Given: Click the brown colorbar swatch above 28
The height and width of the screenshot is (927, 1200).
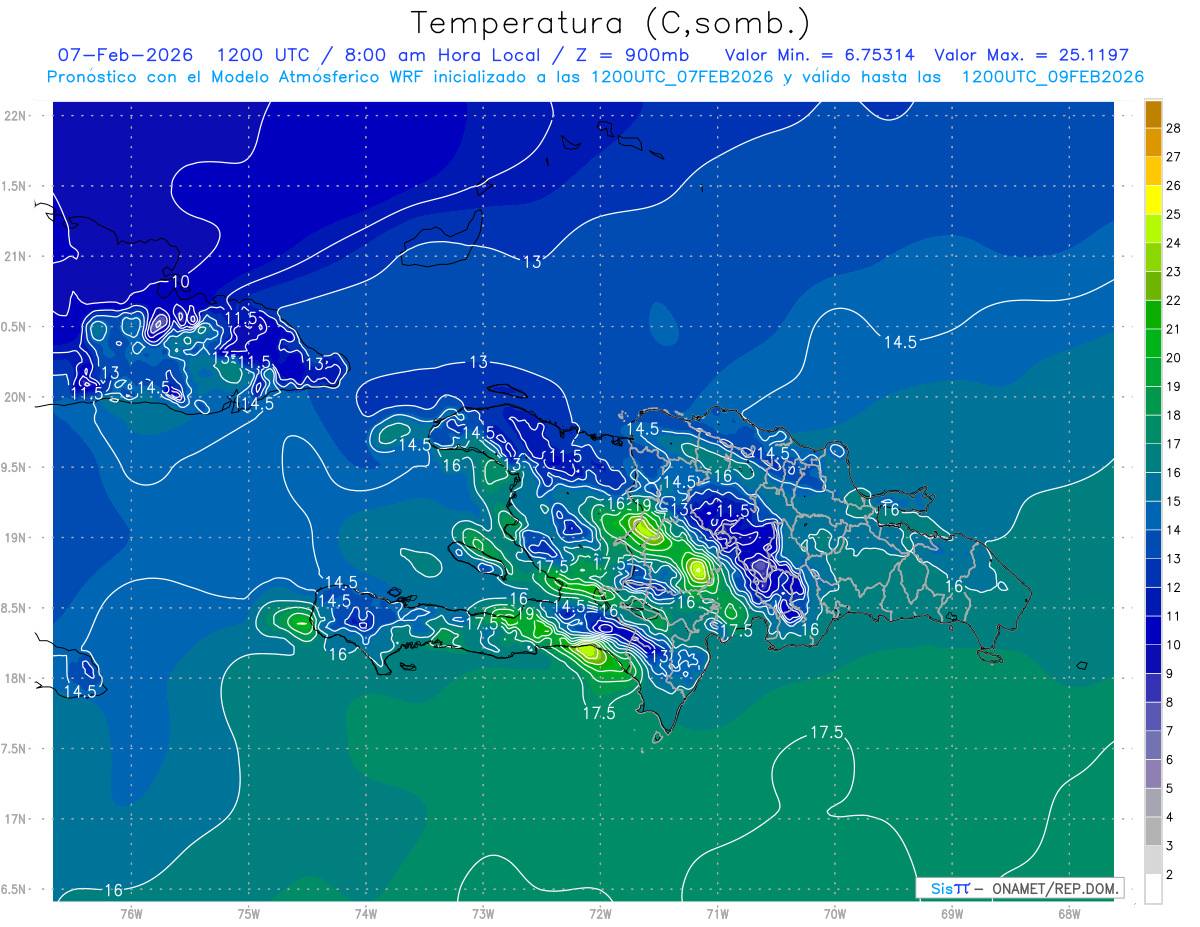Looking at the screenshot, I should pyautogui.click(x=1153, y=114).
